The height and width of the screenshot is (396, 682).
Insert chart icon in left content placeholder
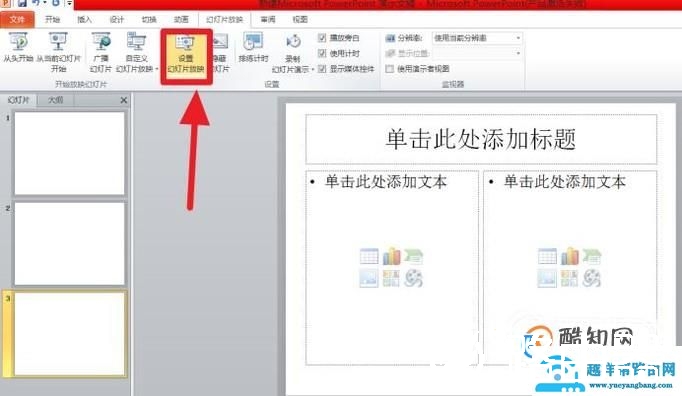point(391,256)
